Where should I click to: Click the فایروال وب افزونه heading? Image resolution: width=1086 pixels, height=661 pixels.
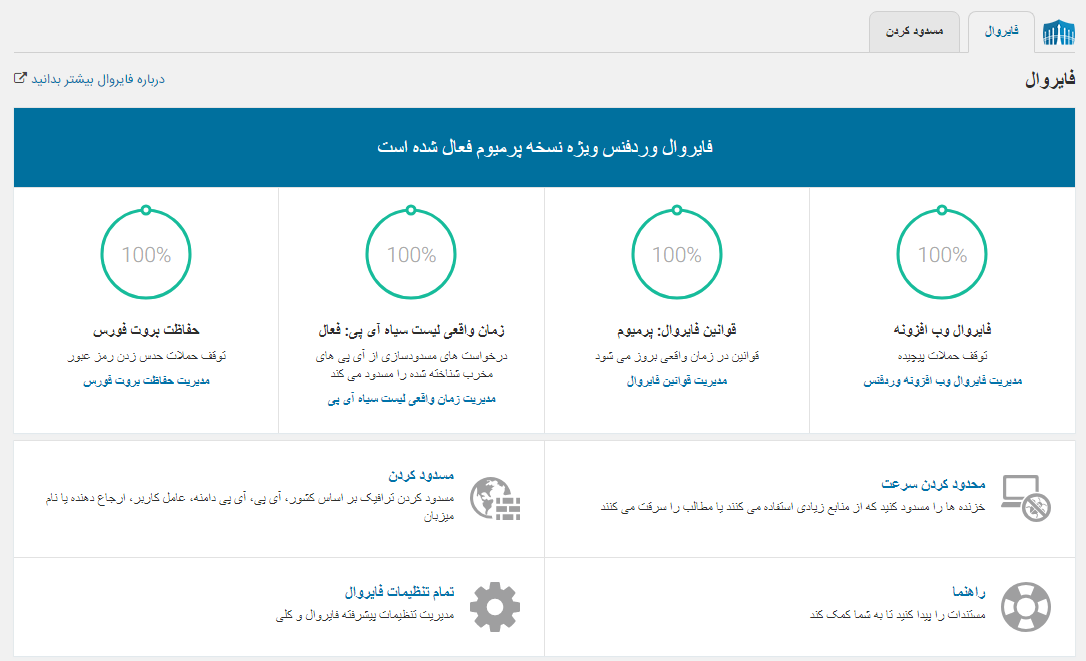coord(942,330)
